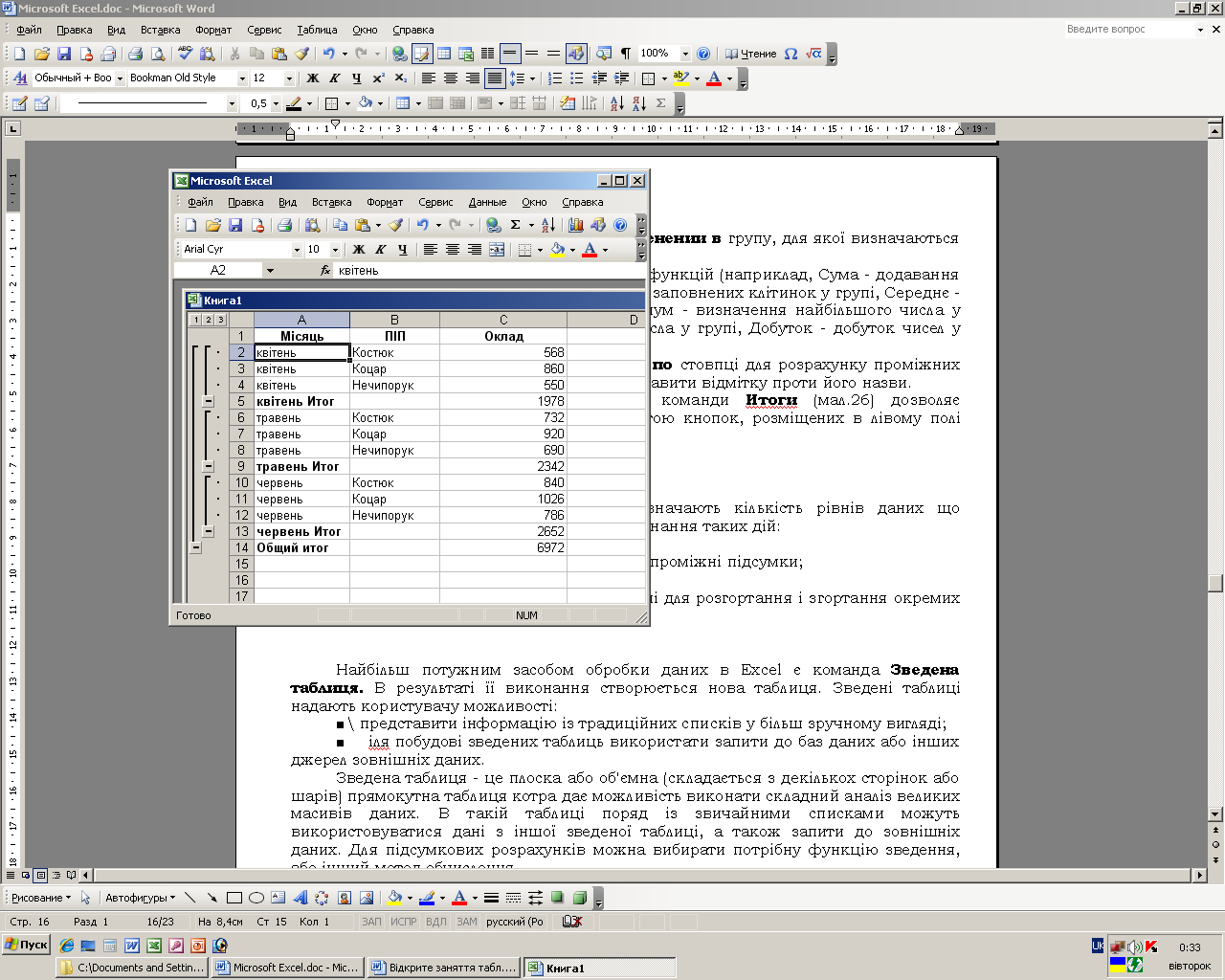Open Word Формат menu
Image resolution: width=1225 pixels, height=980 pixels.
(213, 30)
